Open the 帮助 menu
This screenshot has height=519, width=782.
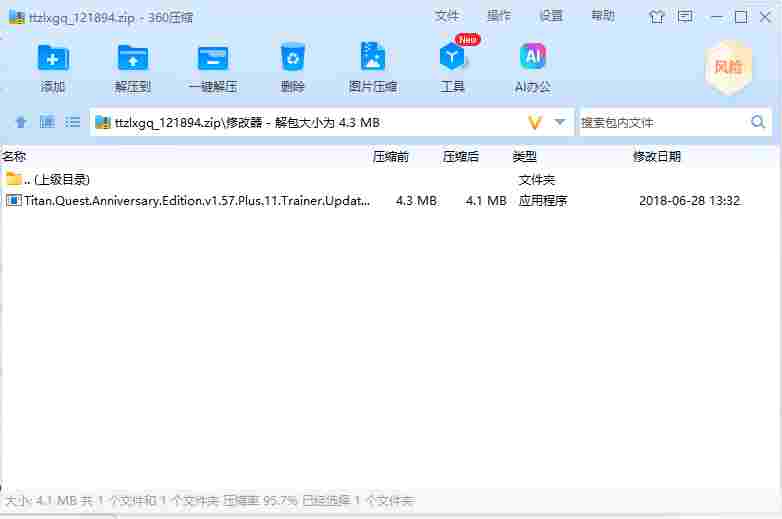(x=603, y=16)
